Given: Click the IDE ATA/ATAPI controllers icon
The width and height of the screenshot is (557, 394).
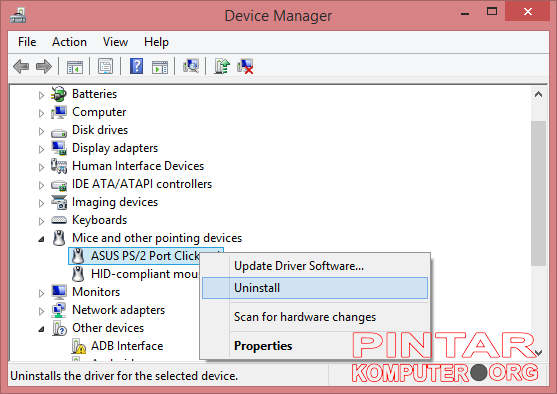Looking at the screenshot, I should tap(59, 185).
